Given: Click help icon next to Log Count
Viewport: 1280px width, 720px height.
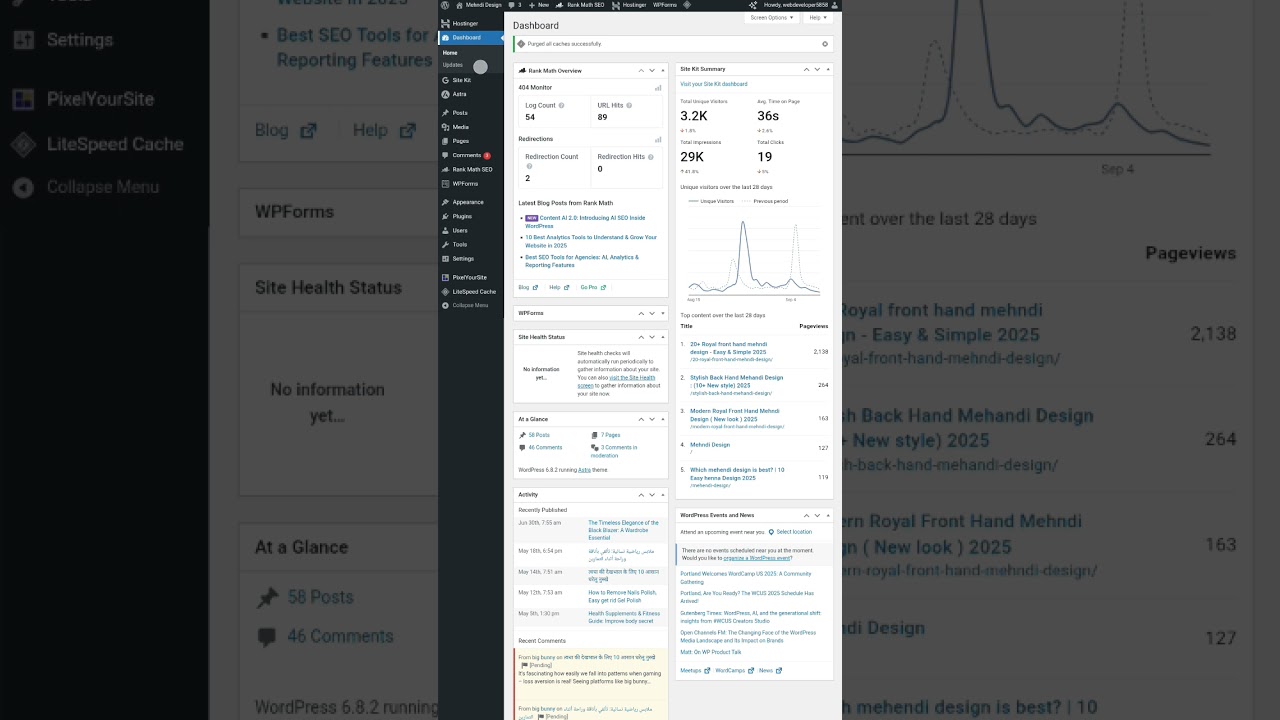Looking at the screenshot, I should (561, 105).
